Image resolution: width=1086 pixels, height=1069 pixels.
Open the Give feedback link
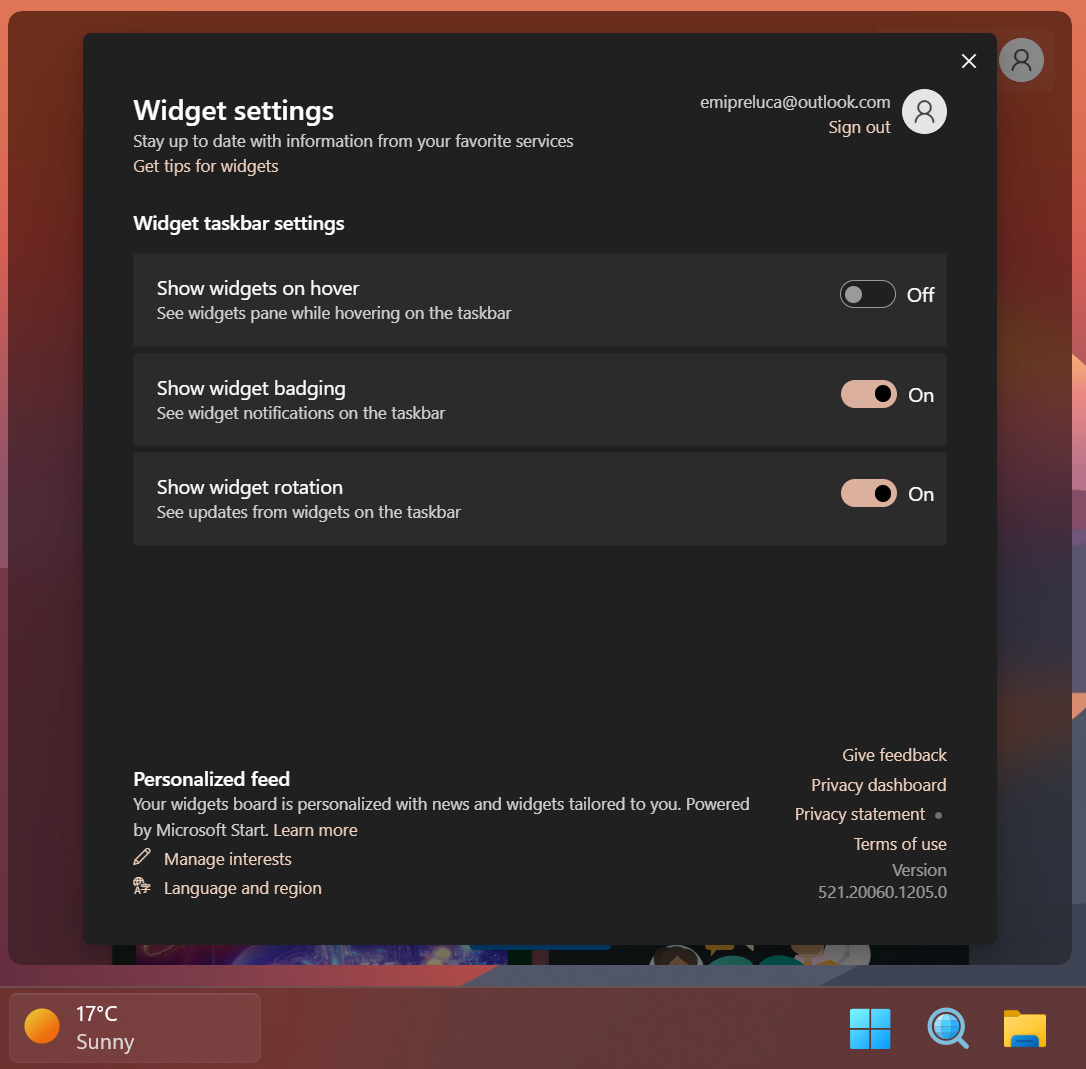click(893, 754)
